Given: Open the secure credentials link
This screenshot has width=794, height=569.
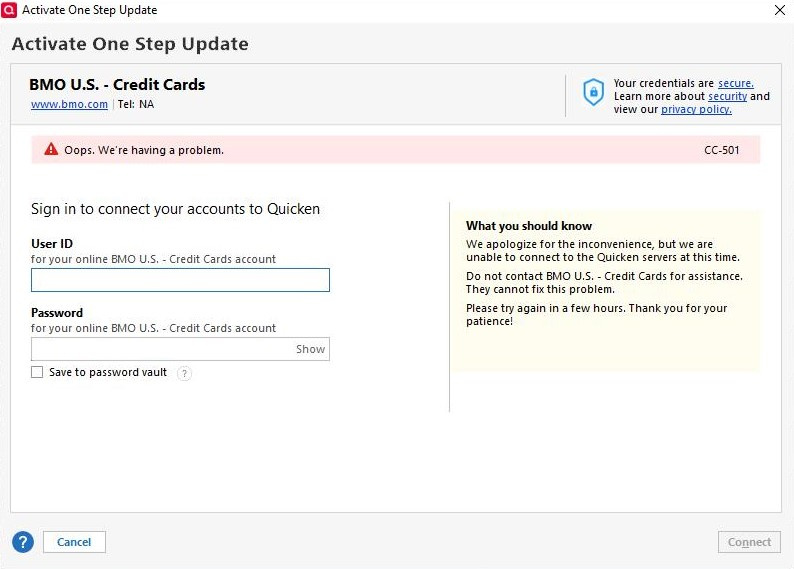Looking at the screenshot, I should (736, 83).
